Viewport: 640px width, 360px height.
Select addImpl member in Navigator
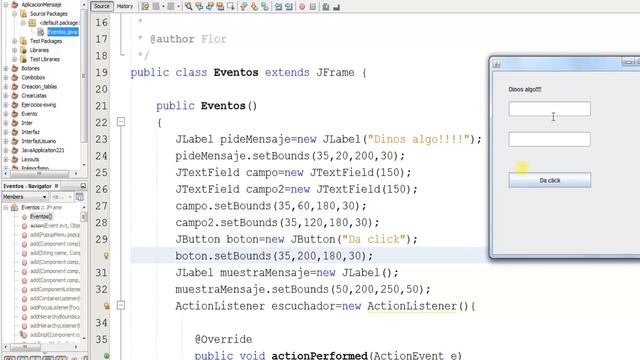point(55,335)
